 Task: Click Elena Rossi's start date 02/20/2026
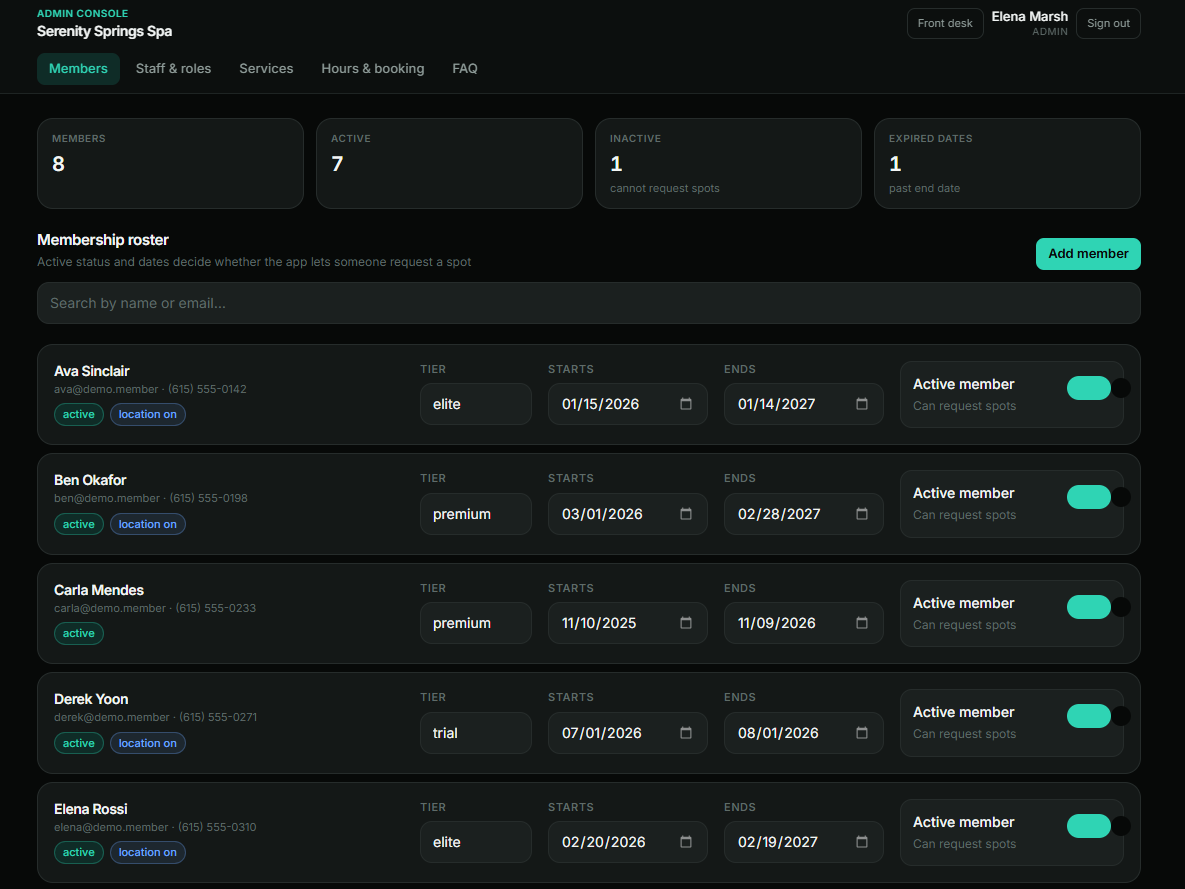pos(603,842)
